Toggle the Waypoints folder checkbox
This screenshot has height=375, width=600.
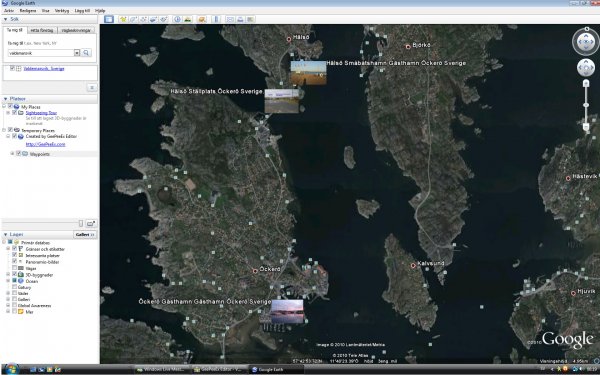tap(18, 154)
